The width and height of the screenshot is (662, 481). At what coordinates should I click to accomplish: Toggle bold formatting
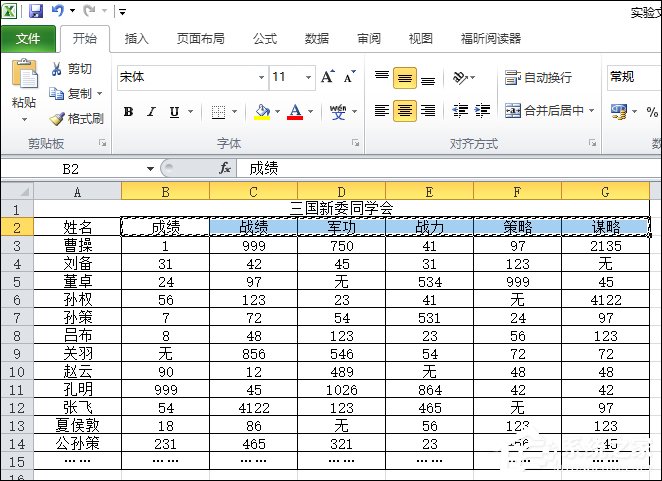coord(128,112)
